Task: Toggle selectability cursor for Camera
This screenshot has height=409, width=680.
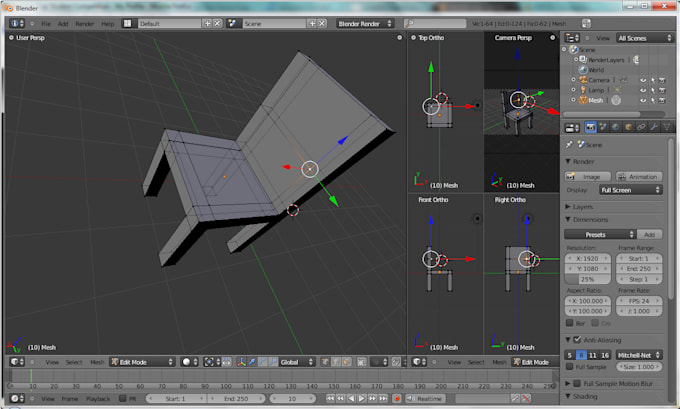Action: (x=653, y=80)
